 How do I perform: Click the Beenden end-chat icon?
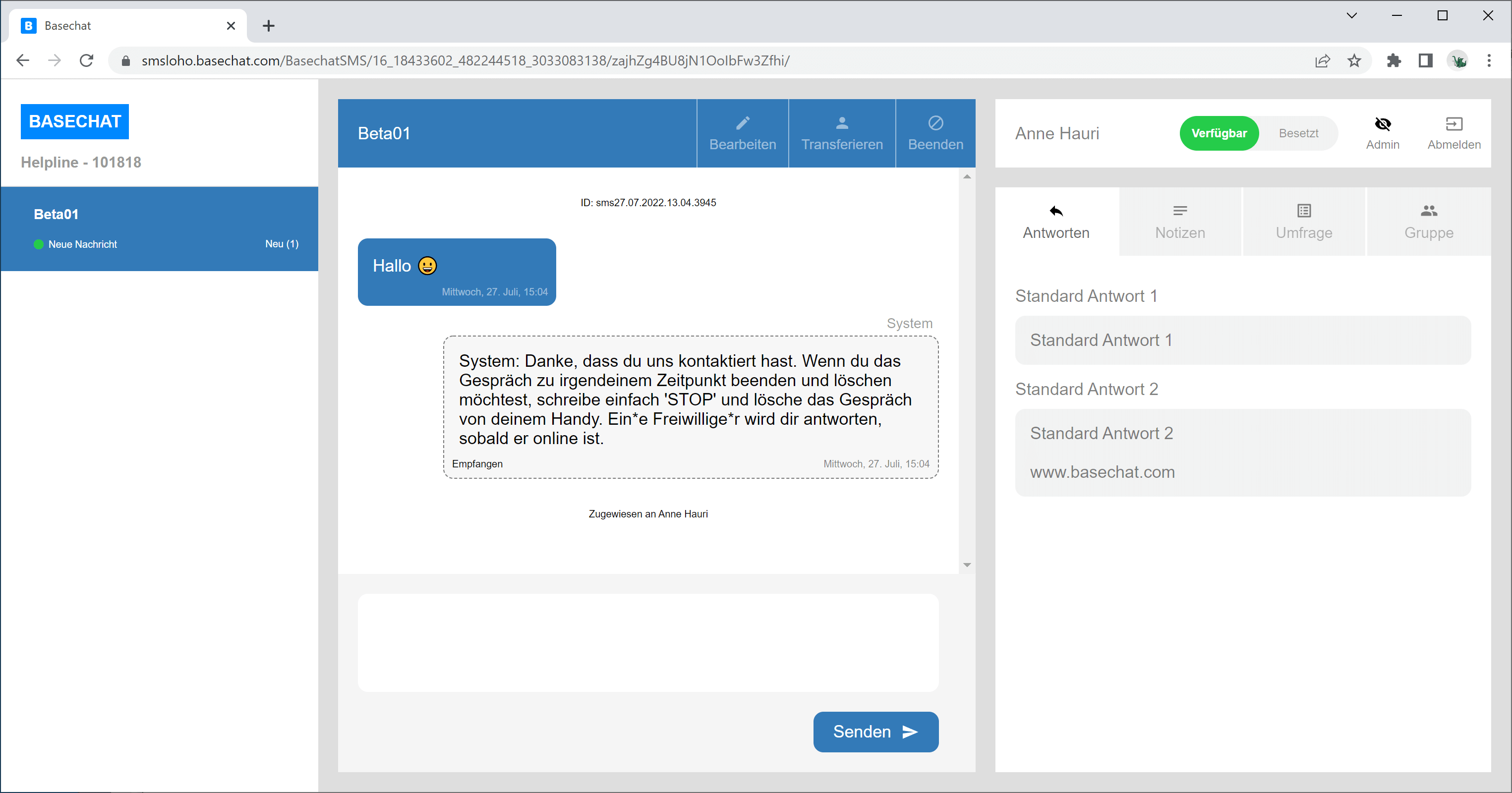click(x=935, y=123)
